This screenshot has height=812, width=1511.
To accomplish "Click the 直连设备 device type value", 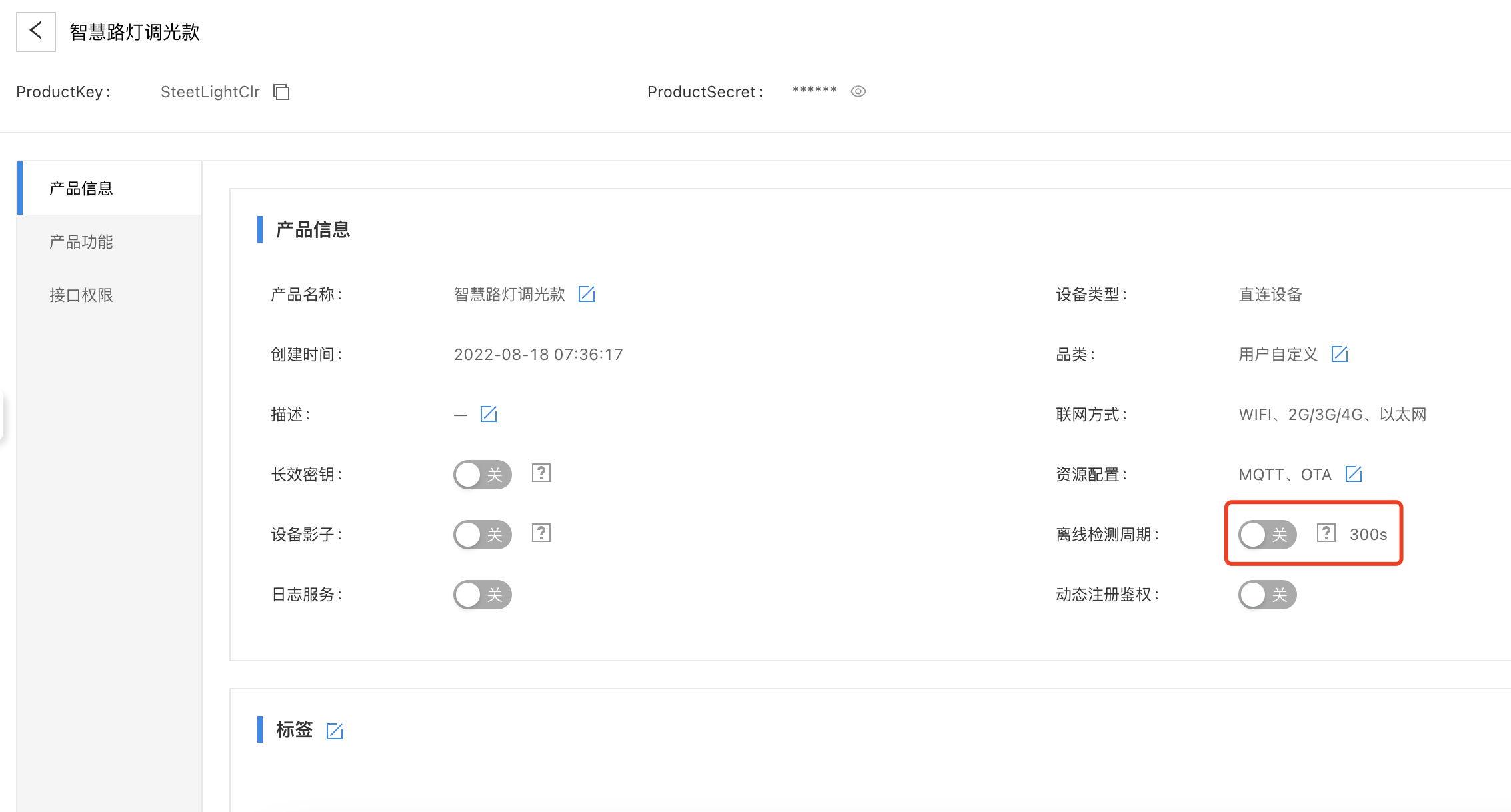I will click(1270, 294).
